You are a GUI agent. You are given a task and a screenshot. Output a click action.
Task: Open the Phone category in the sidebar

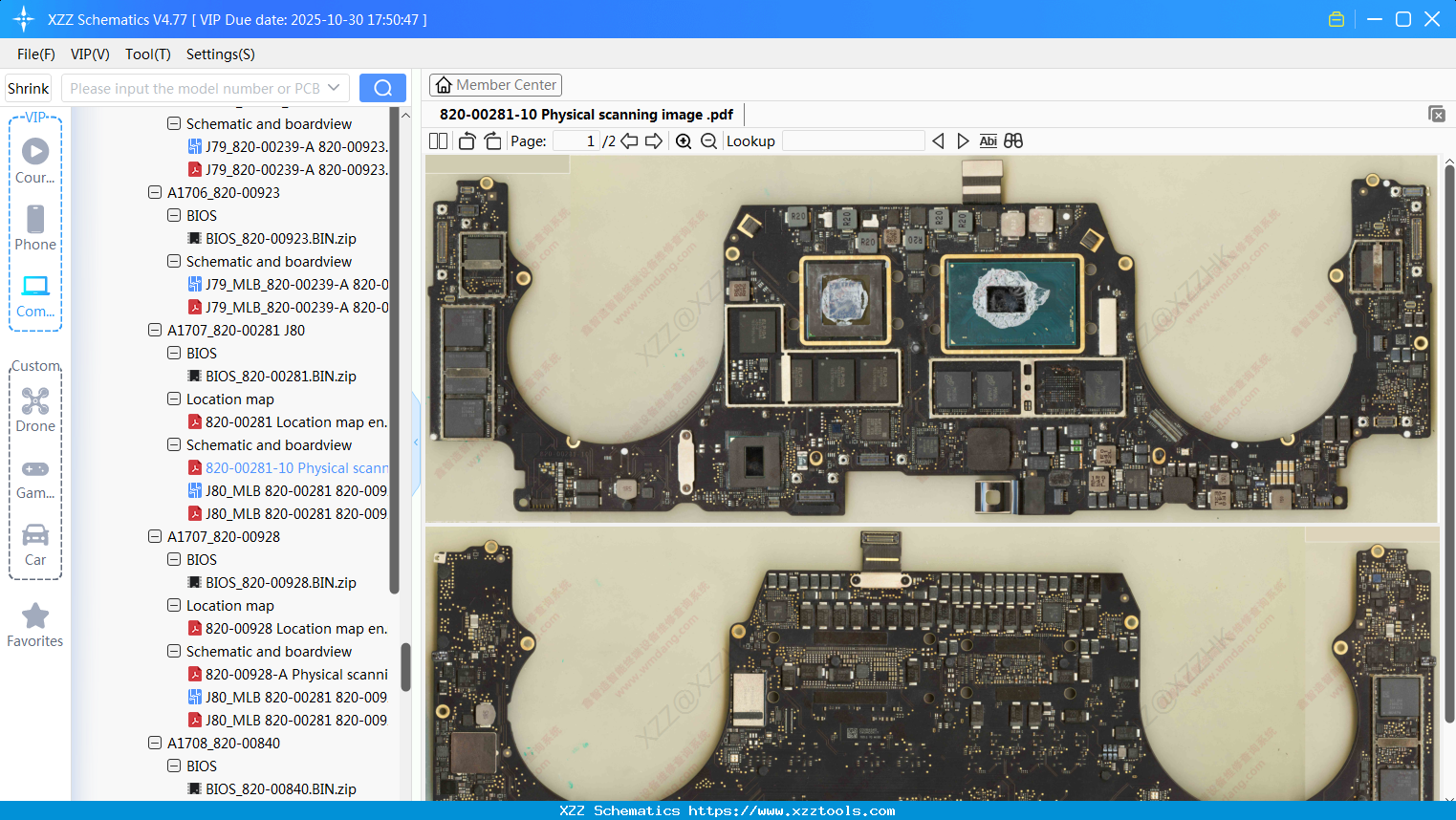click(35, 228)
